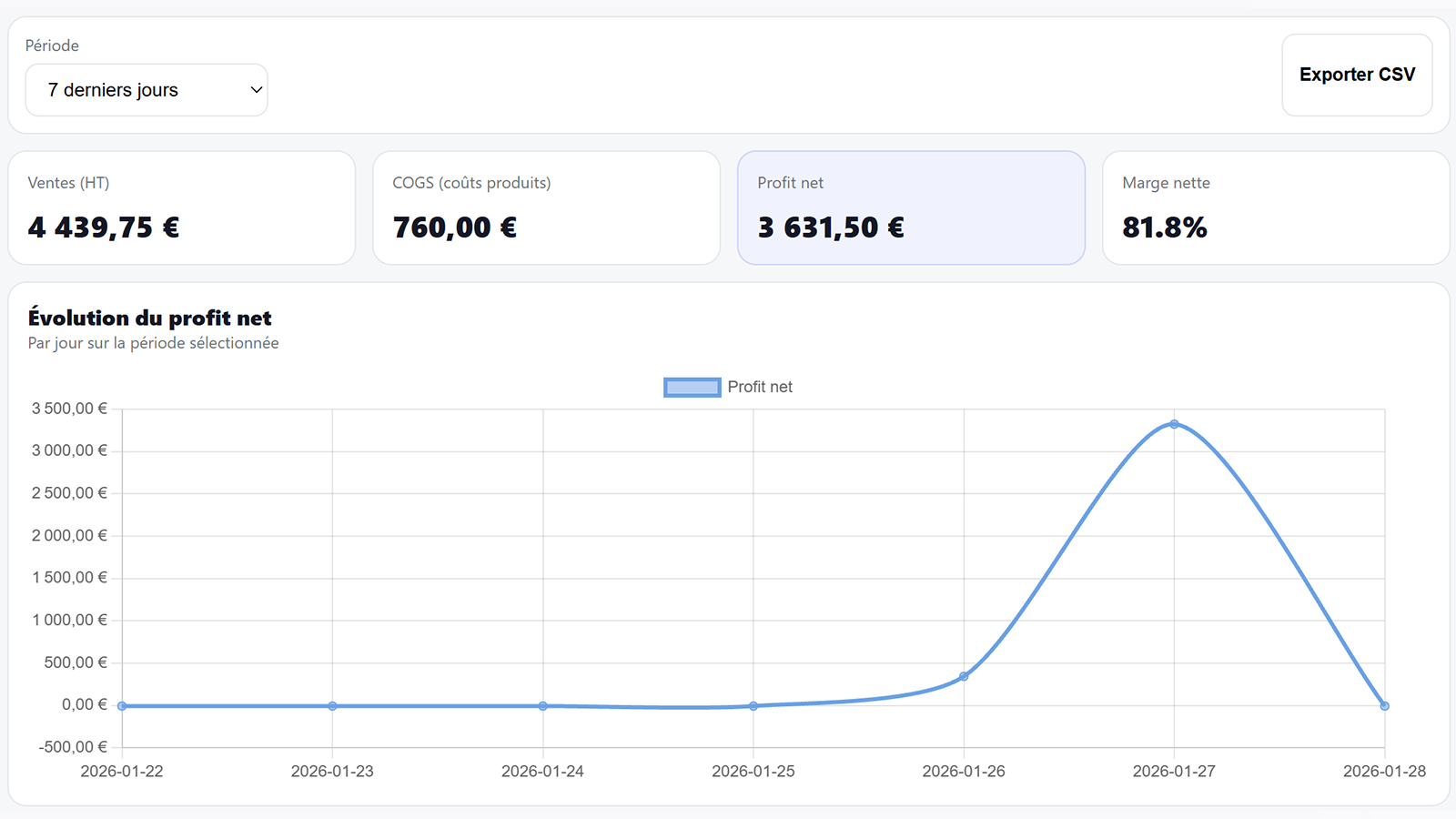Click the first data point on 2026-01-22
The height and width of the screenshot is (819, 1456).
(x=122, y=704)
